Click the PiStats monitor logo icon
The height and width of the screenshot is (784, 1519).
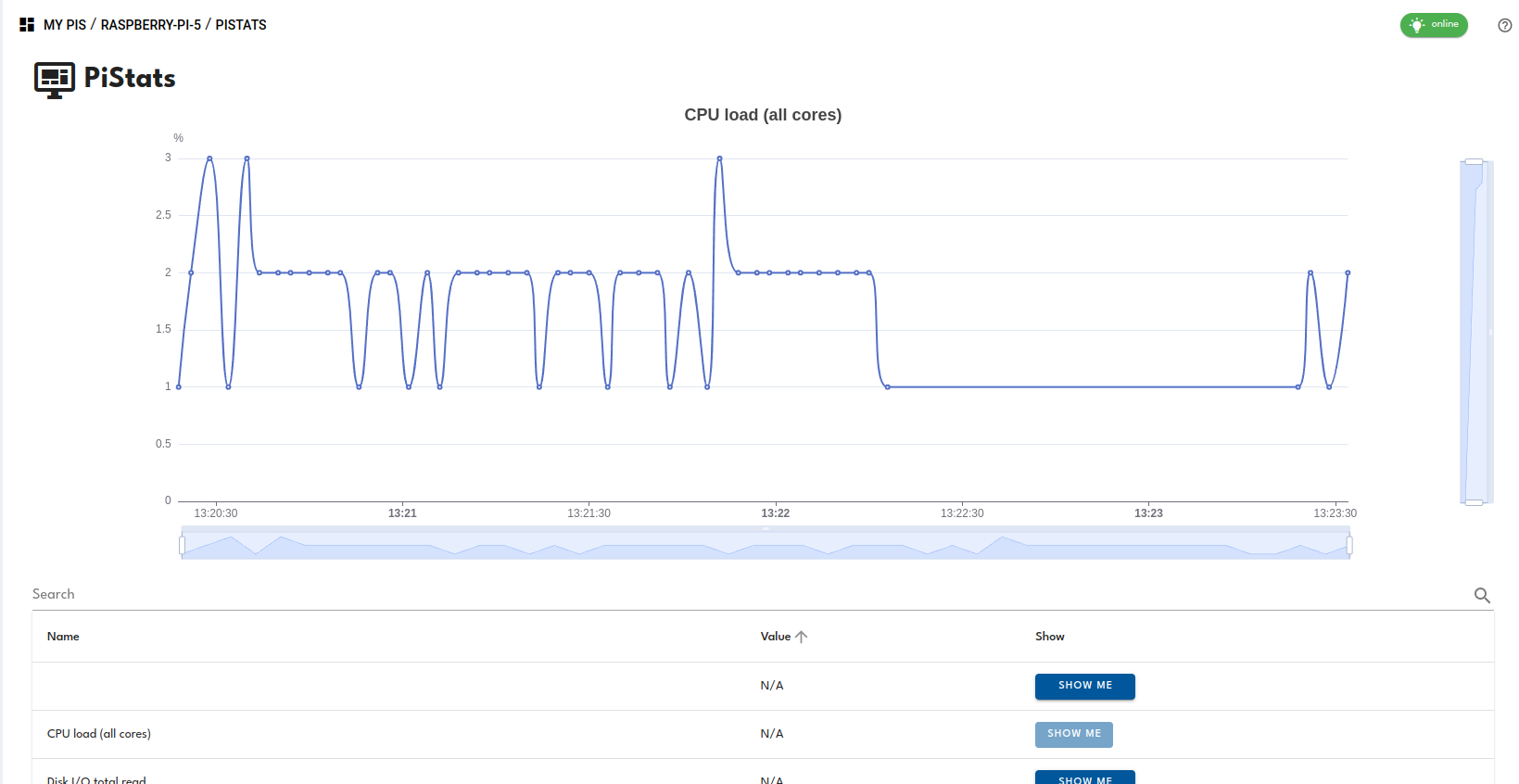click(x=55, y=80)
